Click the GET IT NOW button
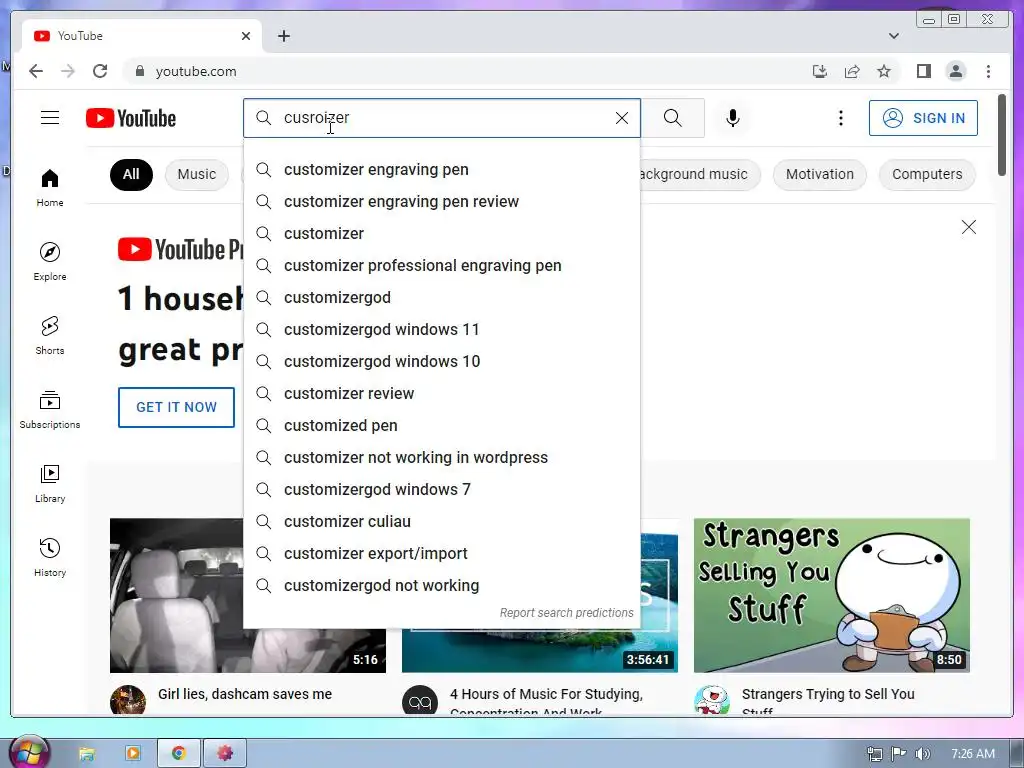Image resolution: width=1024 pixels, height=768 pixels. coord(176,407)
